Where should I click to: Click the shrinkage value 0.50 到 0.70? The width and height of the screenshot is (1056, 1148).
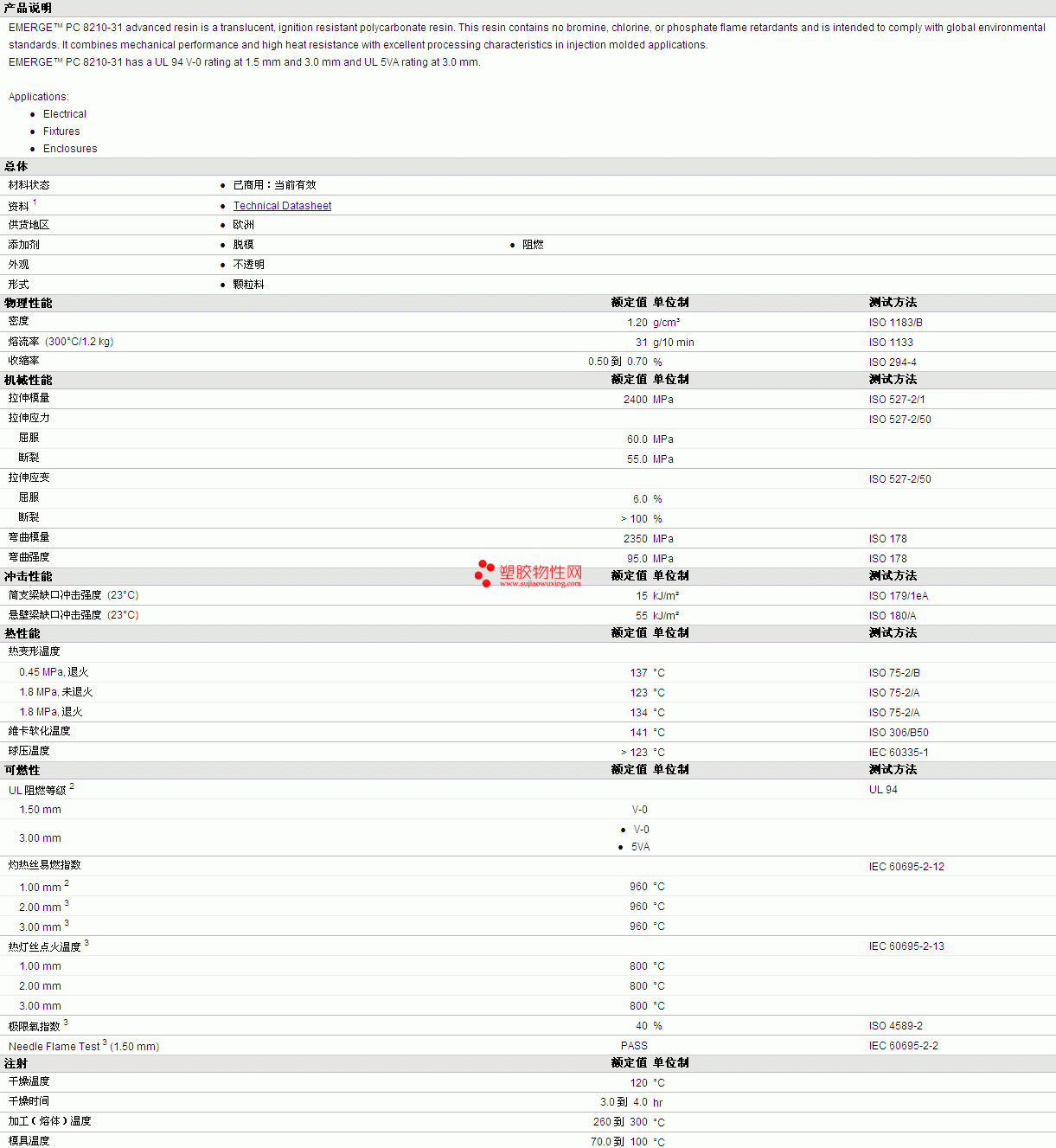pos(618,362)
